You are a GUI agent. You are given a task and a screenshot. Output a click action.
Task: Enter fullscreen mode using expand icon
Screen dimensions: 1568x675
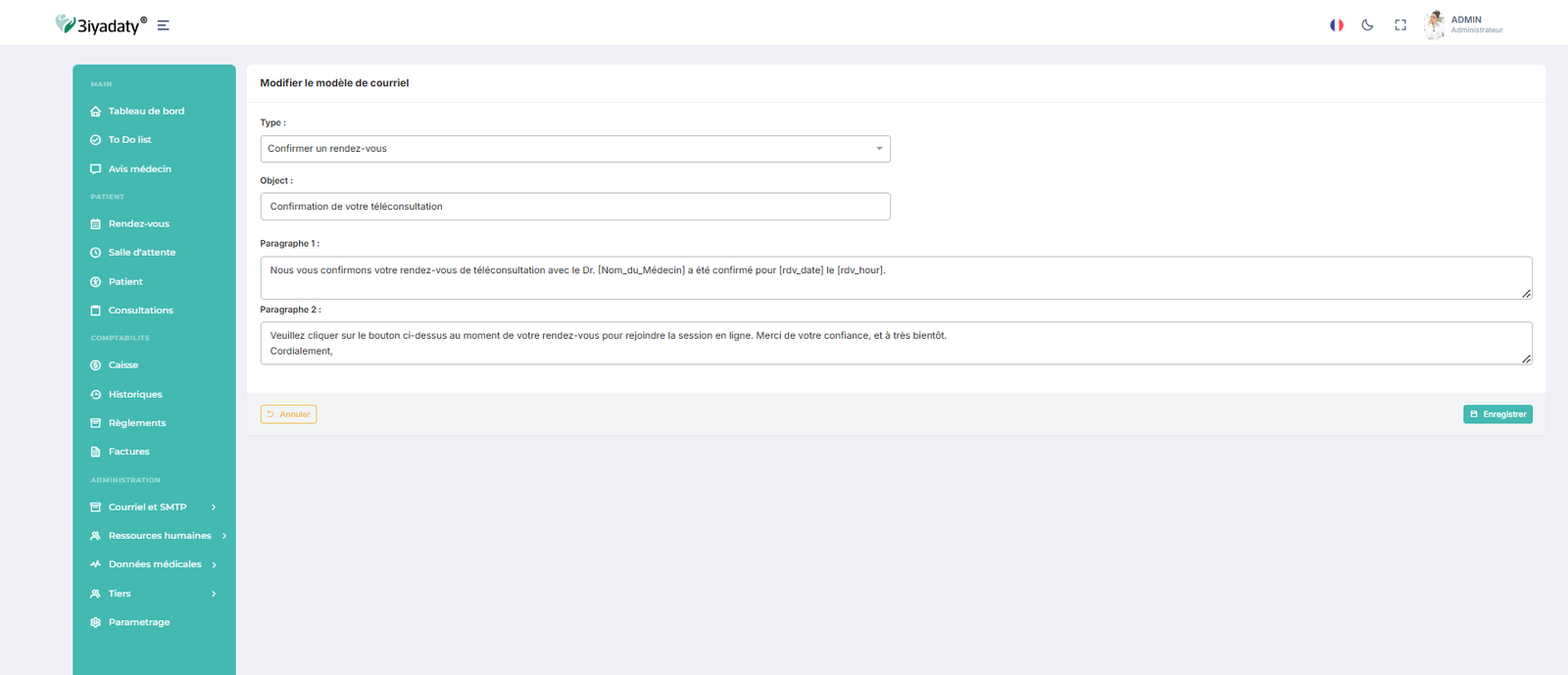coord(1400,25)
